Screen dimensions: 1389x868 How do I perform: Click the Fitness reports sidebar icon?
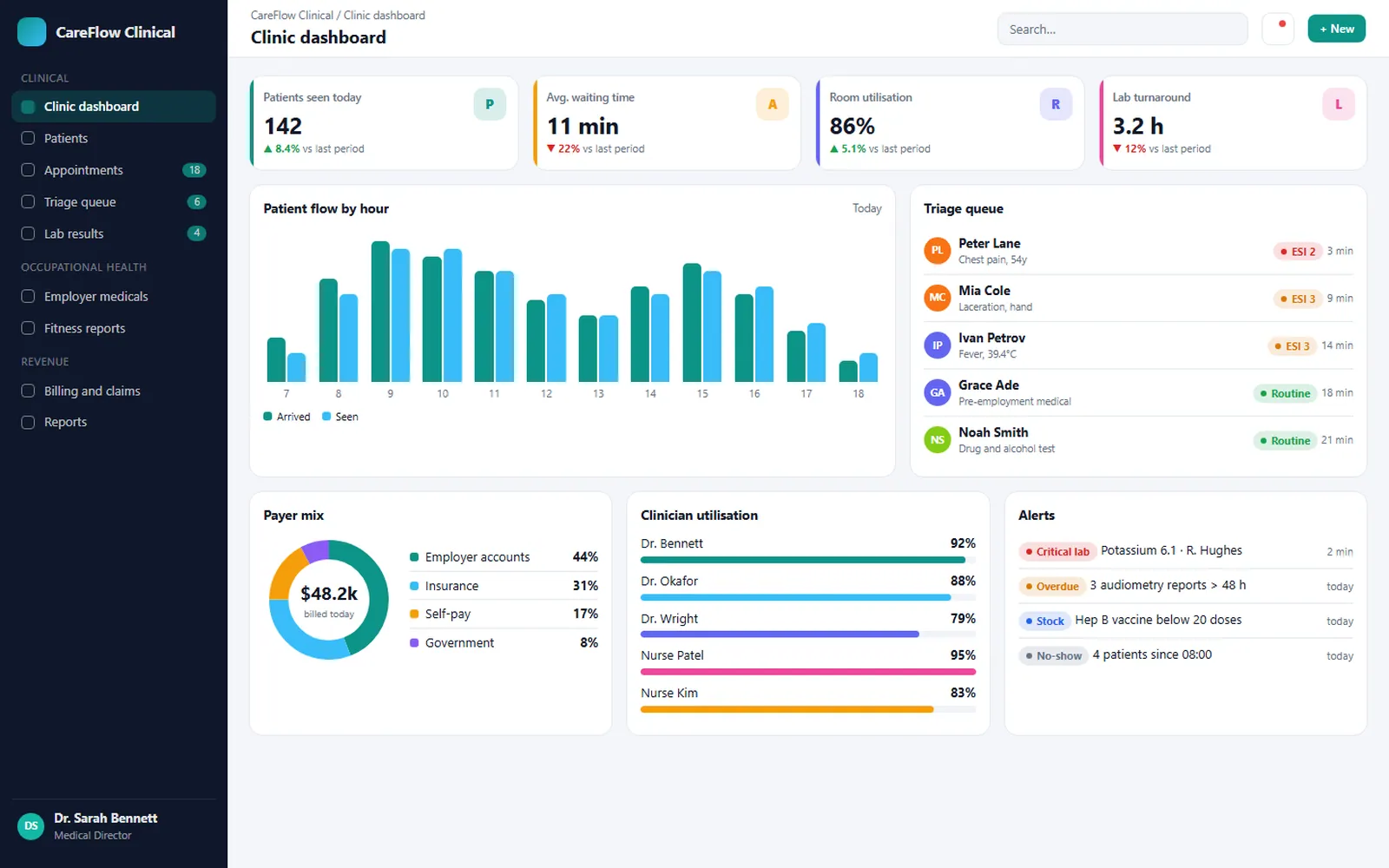[28, 328]
